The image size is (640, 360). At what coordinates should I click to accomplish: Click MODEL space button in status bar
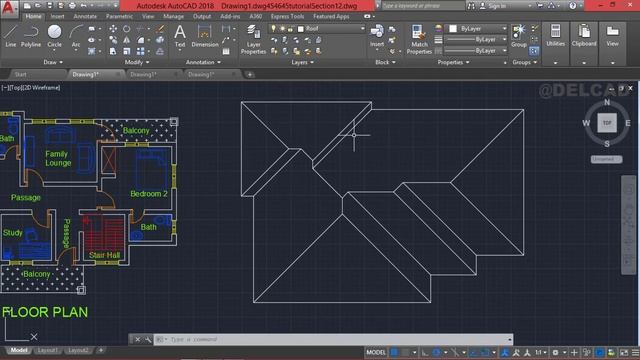376,352
